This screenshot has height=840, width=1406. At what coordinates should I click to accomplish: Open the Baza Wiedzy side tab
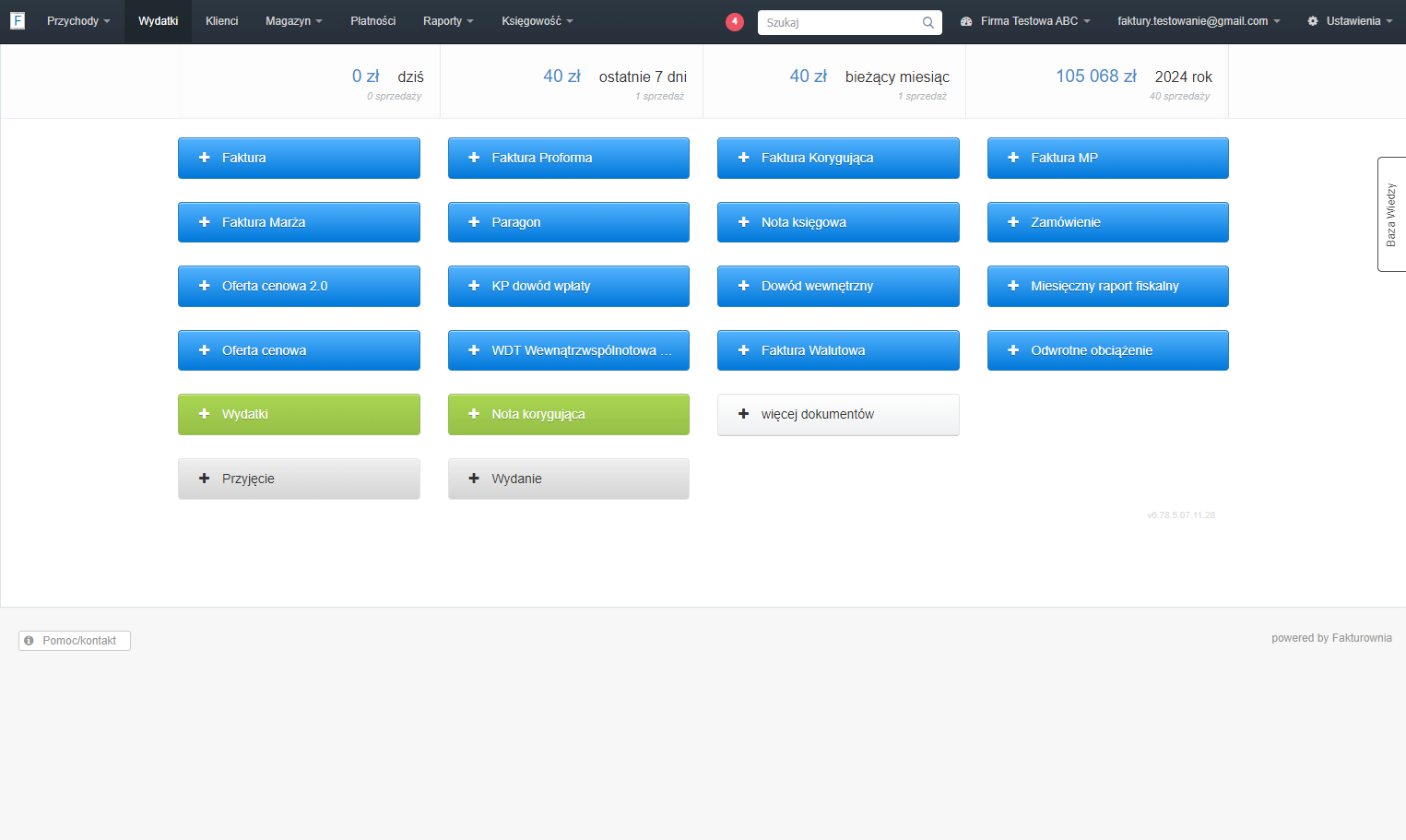point(1391,214)
